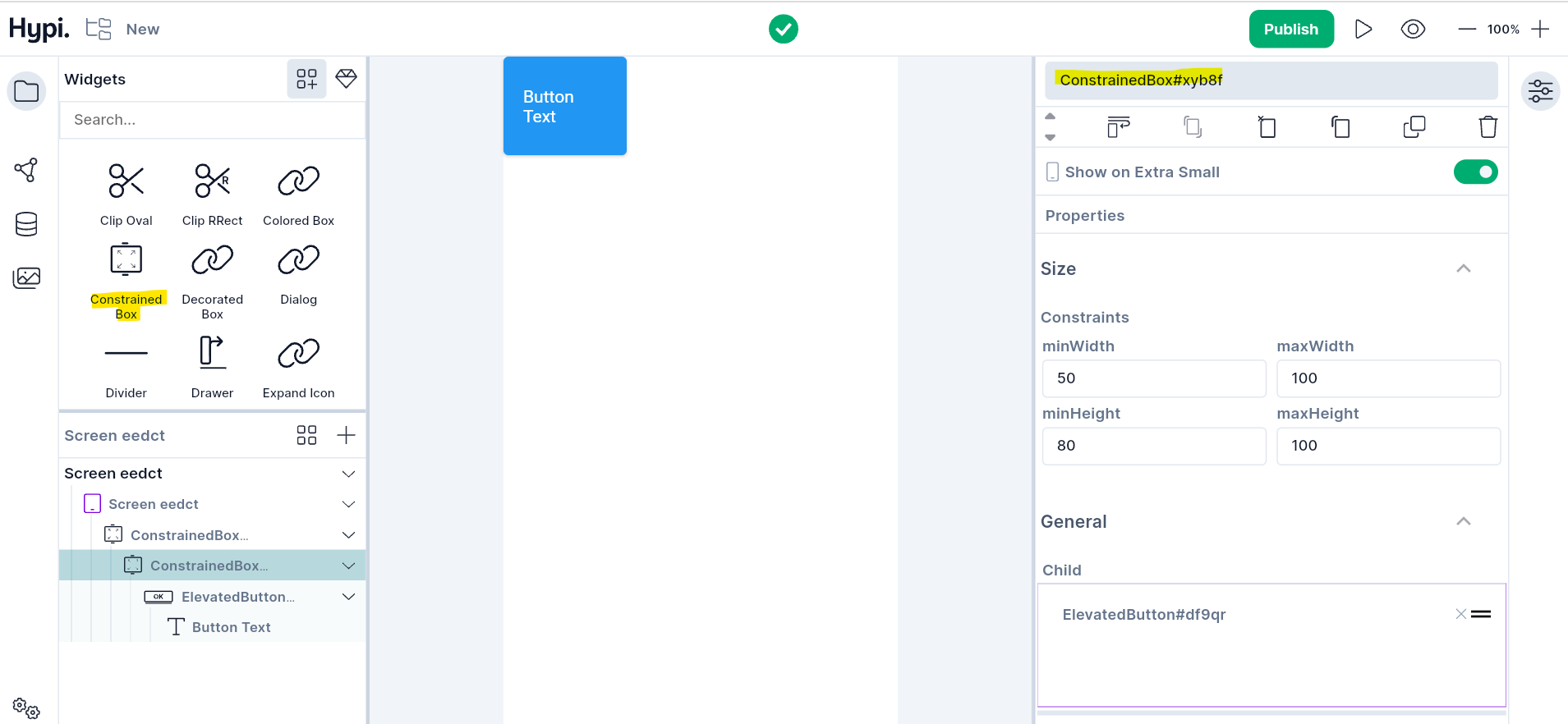Open the media gallery icon in sidebar
This screenshot has height=724, width=1568.
pos(26,278)
